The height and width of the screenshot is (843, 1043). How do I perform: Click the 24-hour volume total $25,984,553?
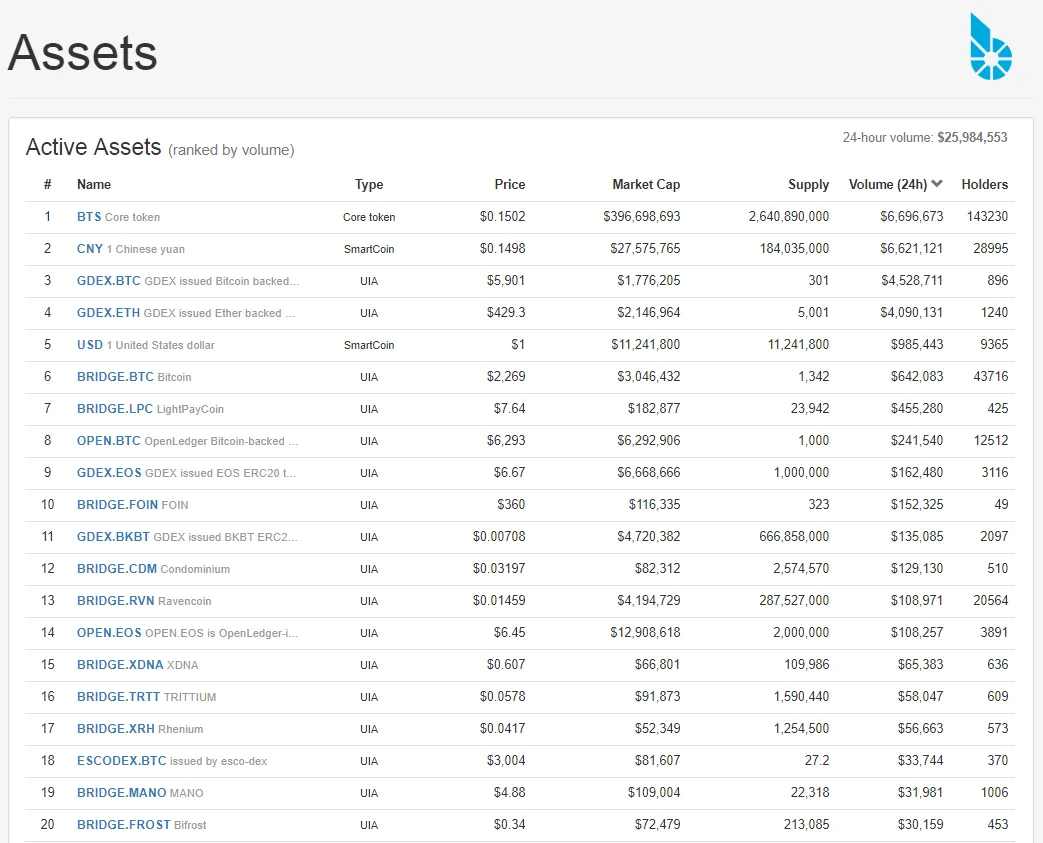[972, 137]
